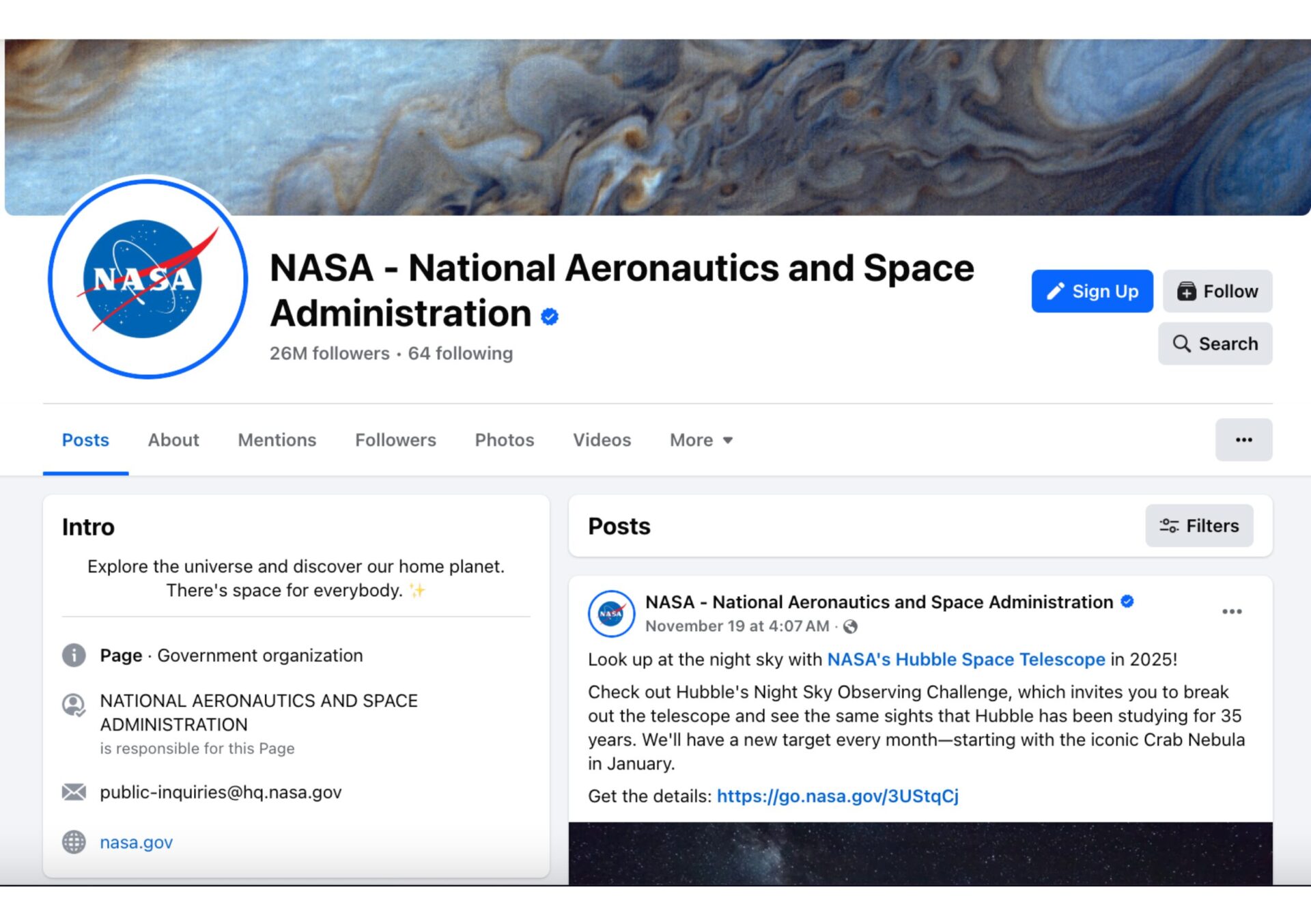Viewport: 1311px width, 924px height.
Task: Click the verified badge beside the page title
Action: (x=550, y=316)
